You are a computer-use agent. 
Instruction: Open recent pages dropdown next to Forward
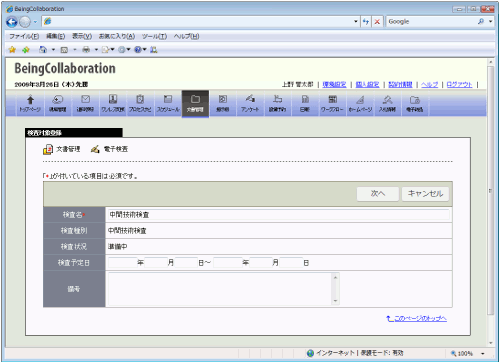pos(35,22)
